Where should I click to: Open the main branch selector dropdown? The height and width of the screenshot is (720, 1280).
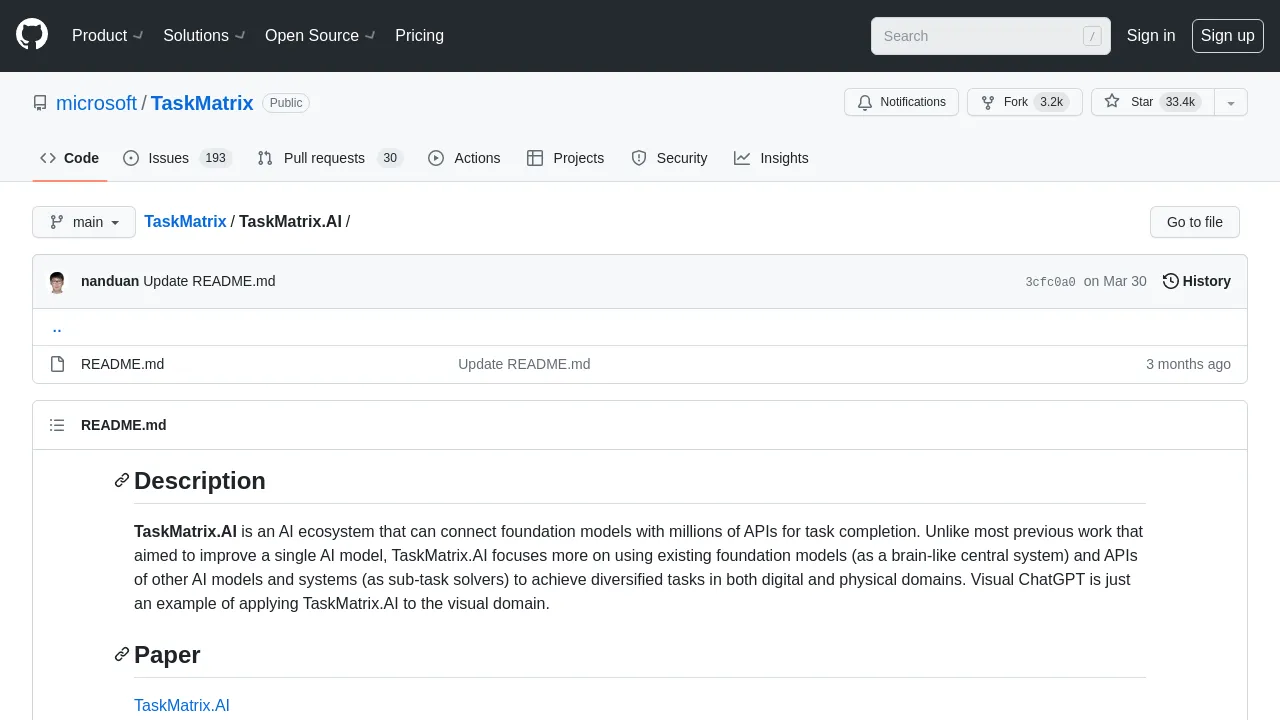click(x=84, y=222)
